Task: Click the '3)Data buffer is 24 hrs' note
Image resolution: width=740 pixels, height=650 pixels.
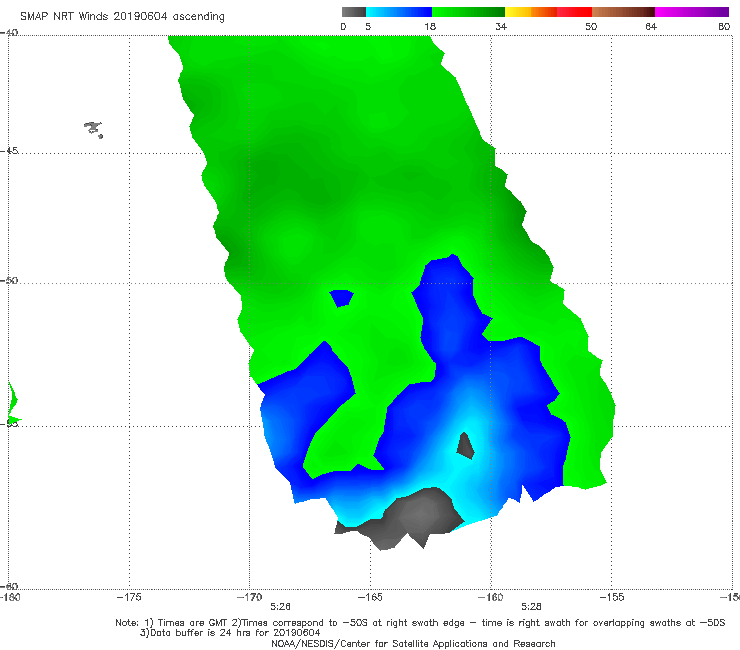Action: pos(230,633)
